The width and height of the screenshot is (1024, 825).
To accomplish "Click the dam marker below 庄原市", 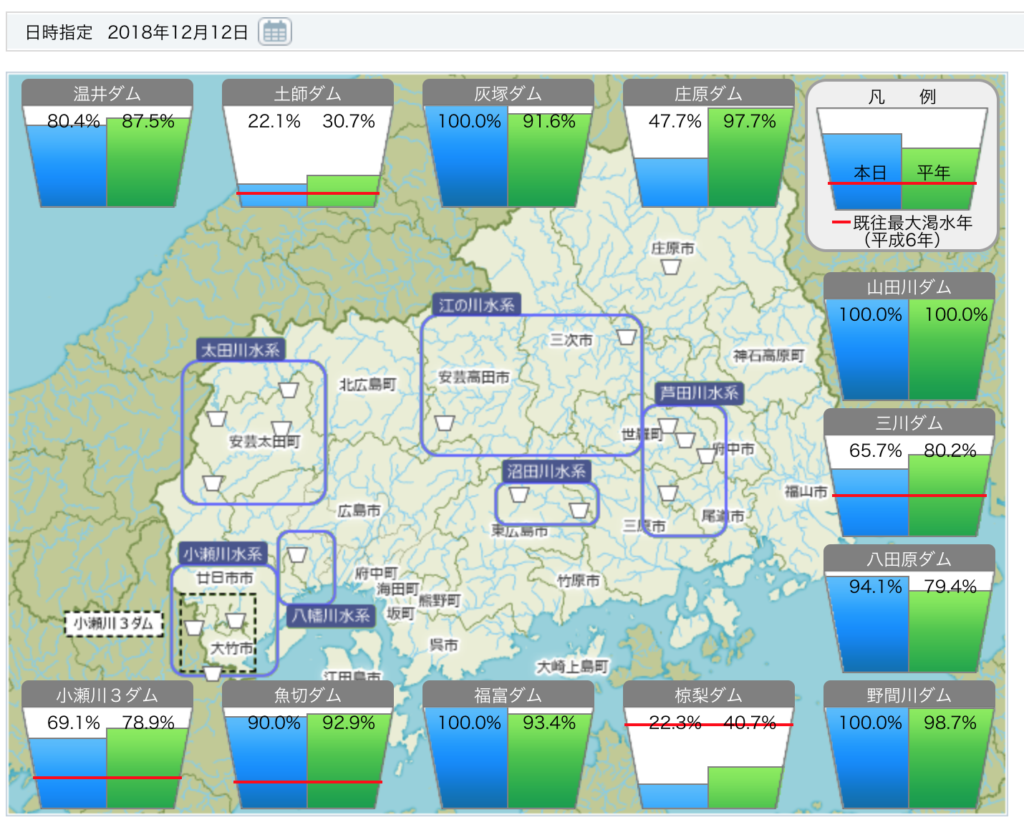I will pos(673,267).
